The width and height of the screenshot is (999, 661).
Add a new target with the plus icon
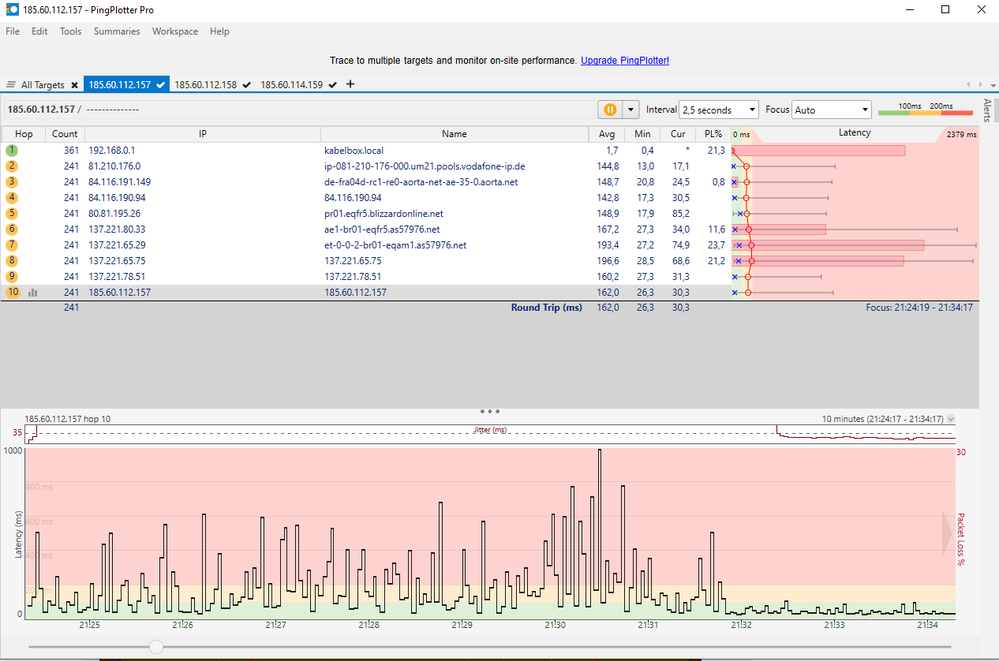pyautogui.click(x=350, y=84)
